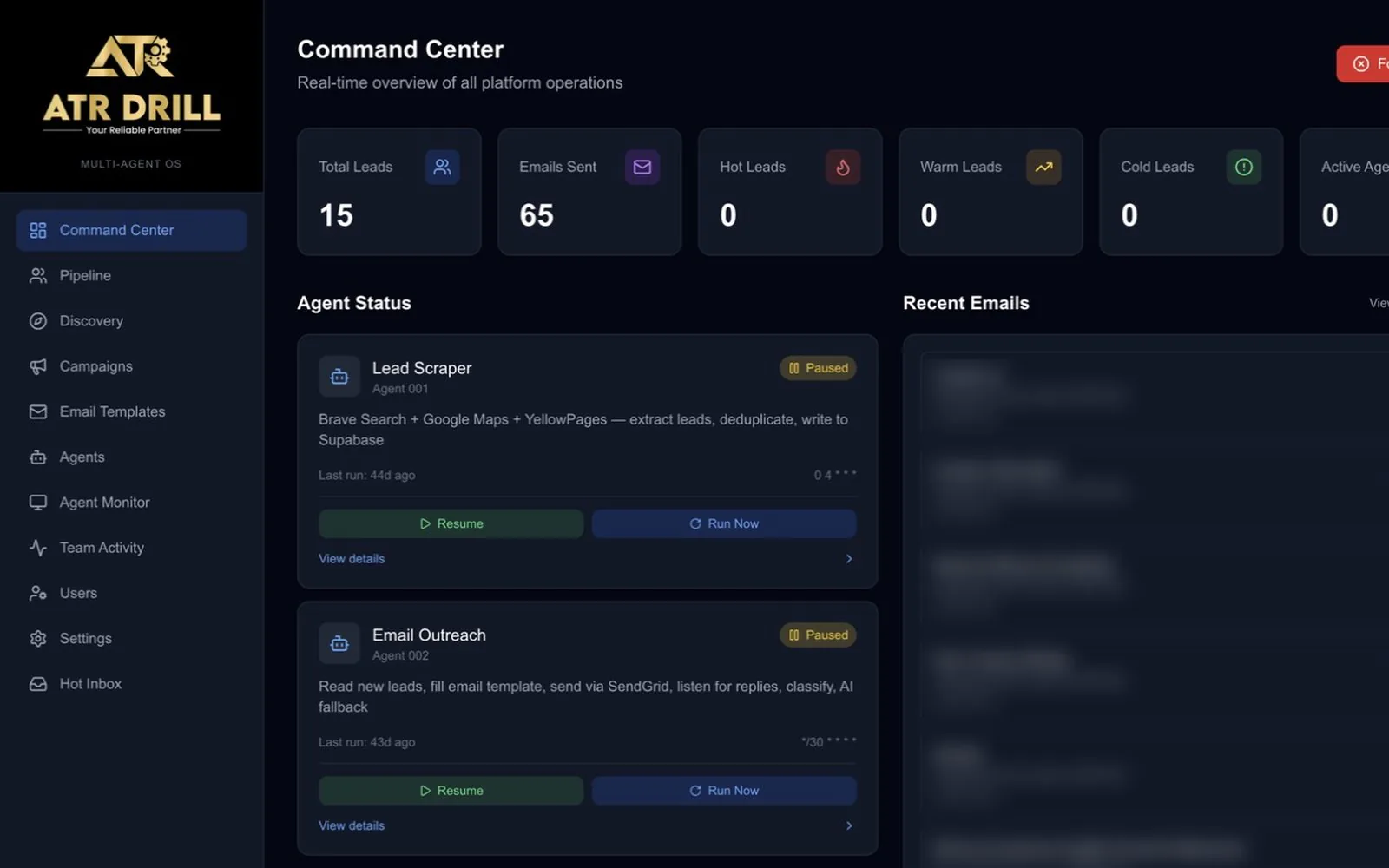Click the 'Agent 002' label

(x=400, y=656)
